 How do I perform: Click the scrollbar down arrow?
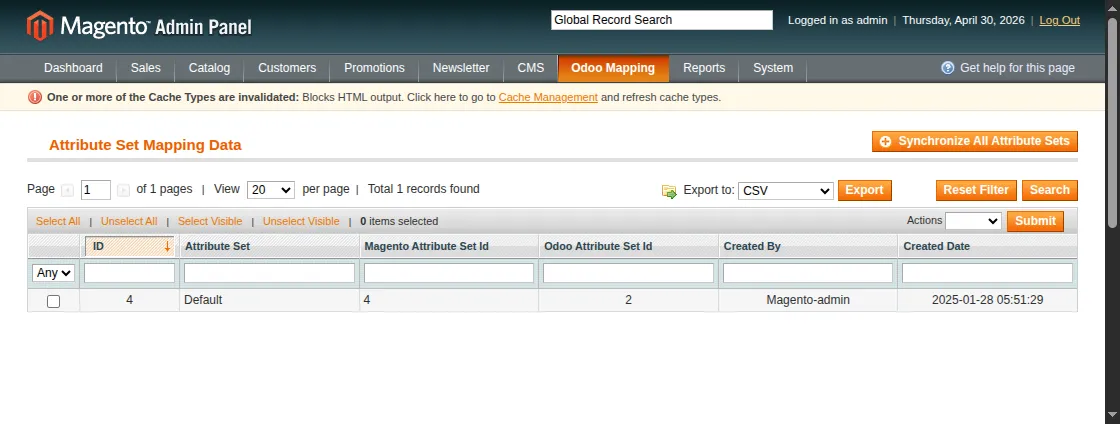pos(1112,415)
